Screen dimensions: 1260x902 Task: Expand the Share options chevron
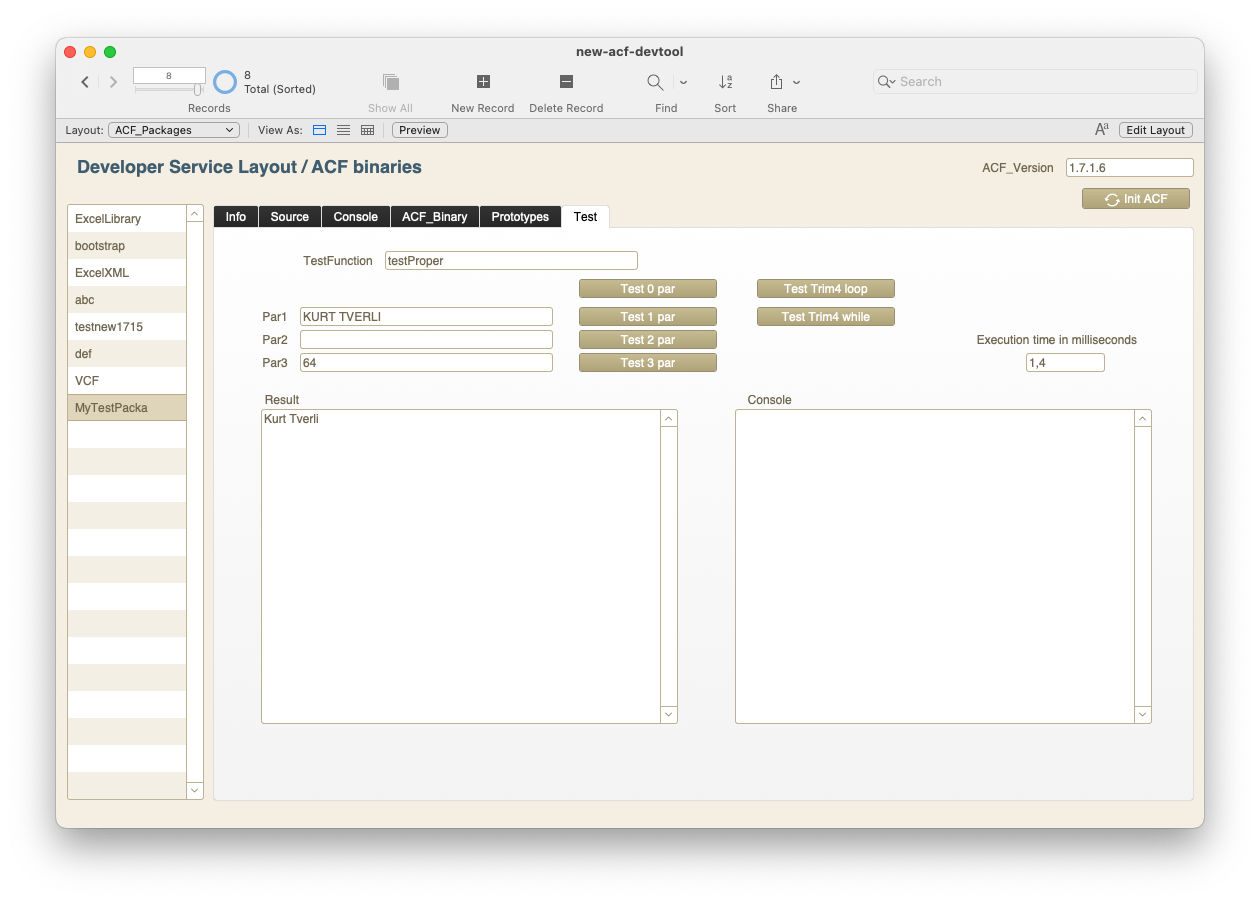coord(797,82)
